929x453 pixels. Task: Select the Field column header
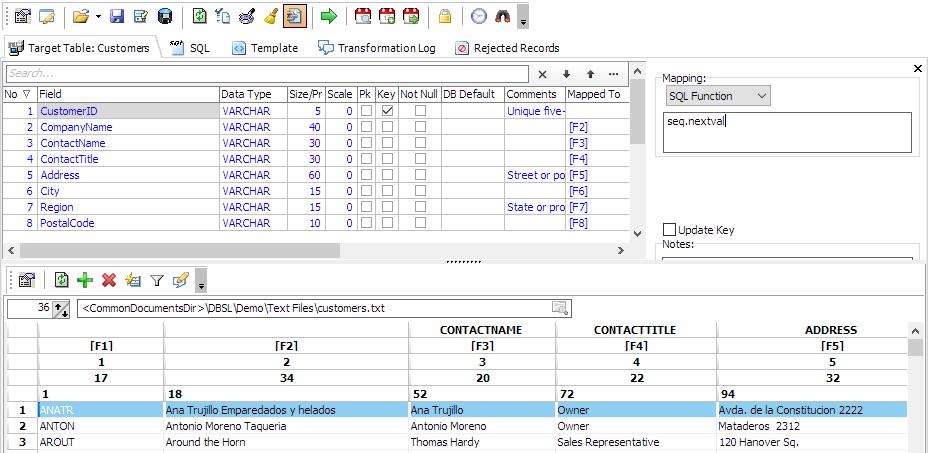coord(128,94)
